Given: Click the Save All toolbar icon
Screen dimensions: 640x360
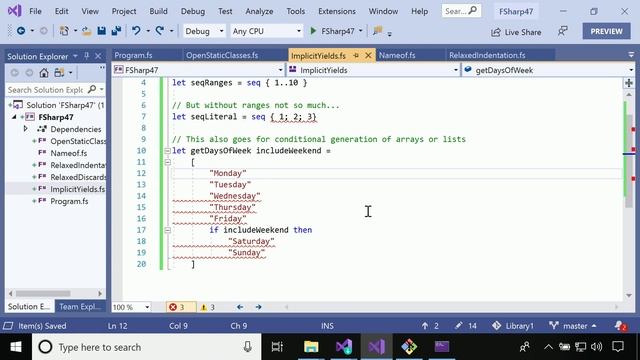Looking at the screenshot, I should click(x=117, y=31).
